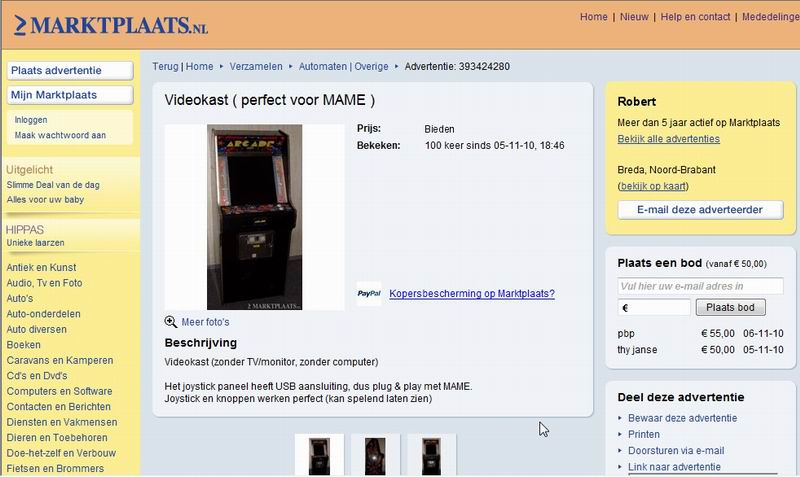
Task: Click the Marktplaats.nl logo
Action: 111,25
